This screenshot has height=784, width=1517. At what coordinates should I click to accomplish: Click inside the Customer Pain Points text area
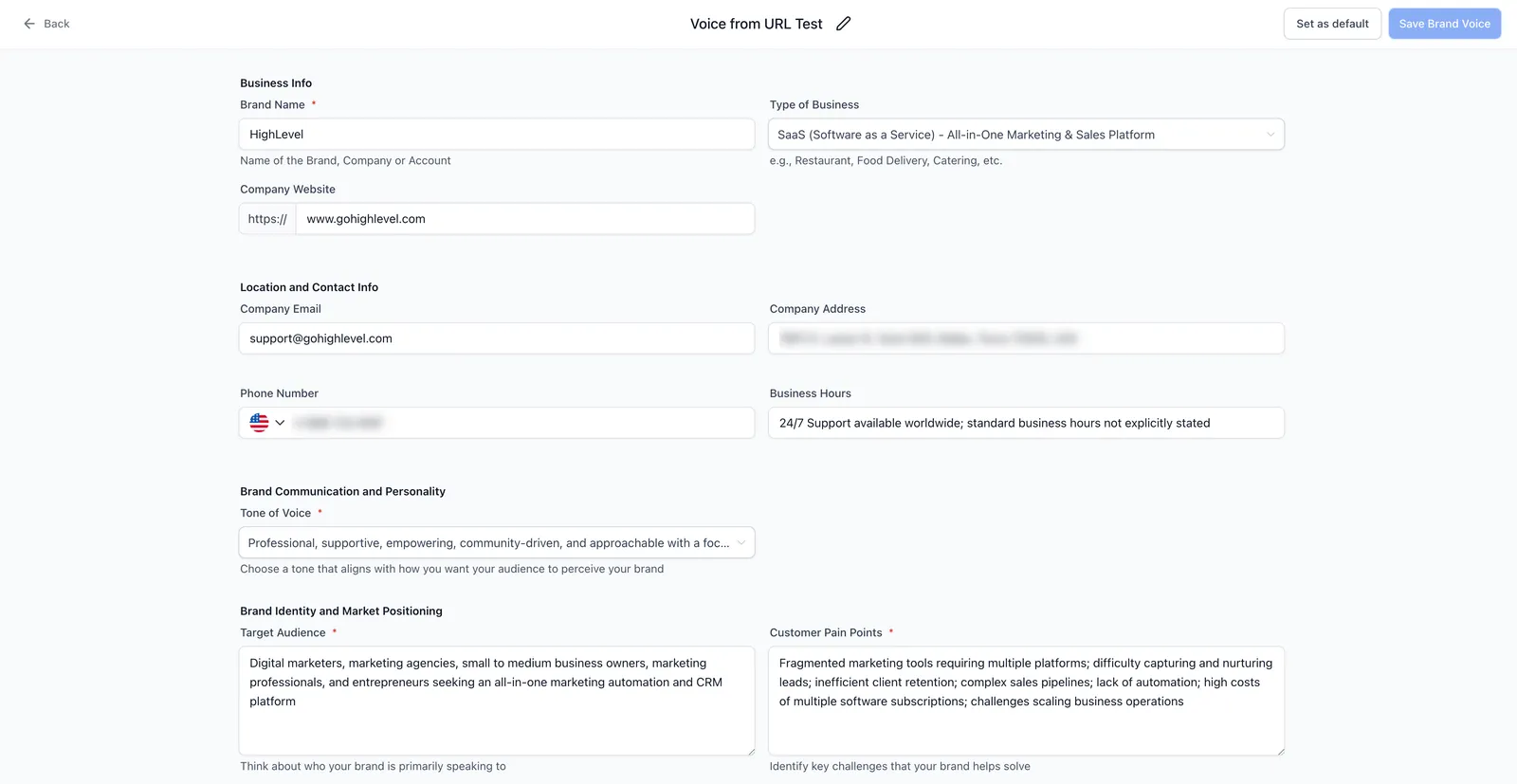1026,701
